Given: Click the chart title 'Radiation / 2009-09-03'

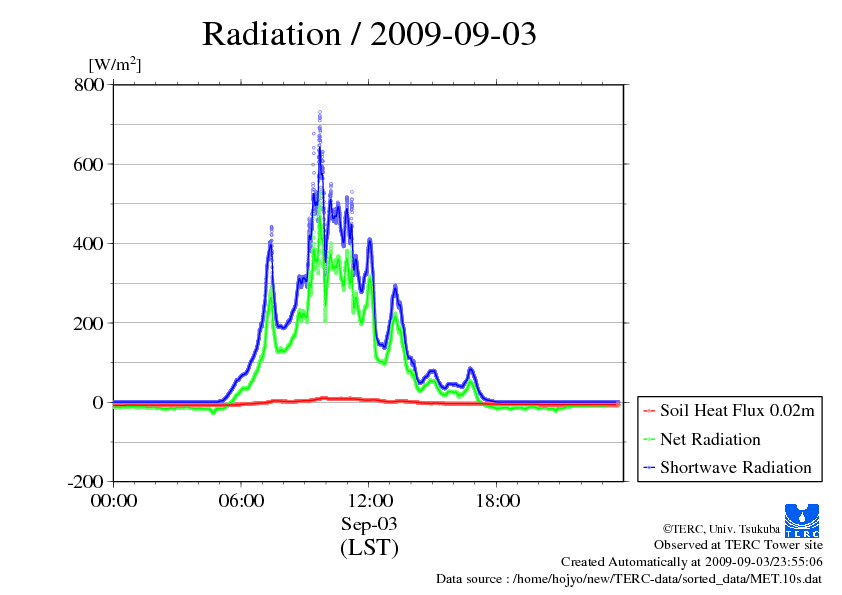Looking at the screenshot, I should pos(369,34).
